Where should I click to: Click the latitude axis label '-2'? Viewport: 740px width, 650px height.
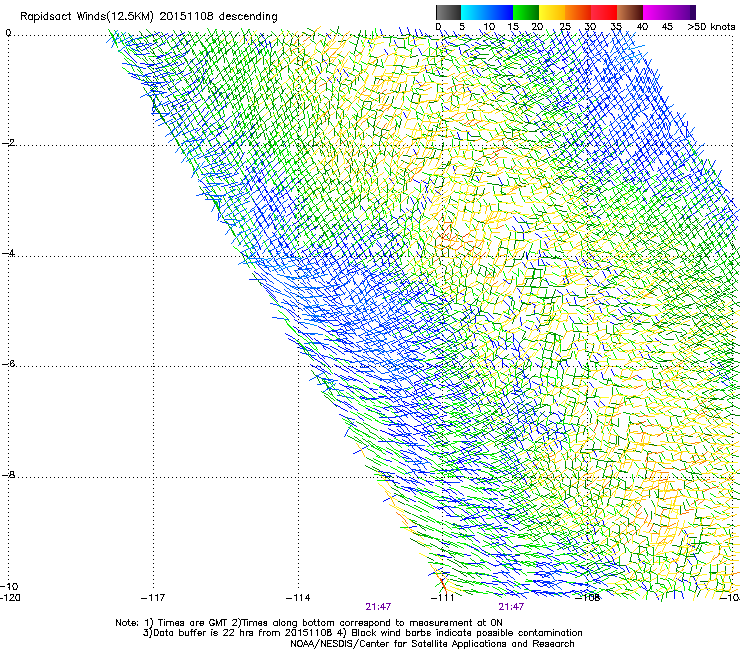pos(8,143)
